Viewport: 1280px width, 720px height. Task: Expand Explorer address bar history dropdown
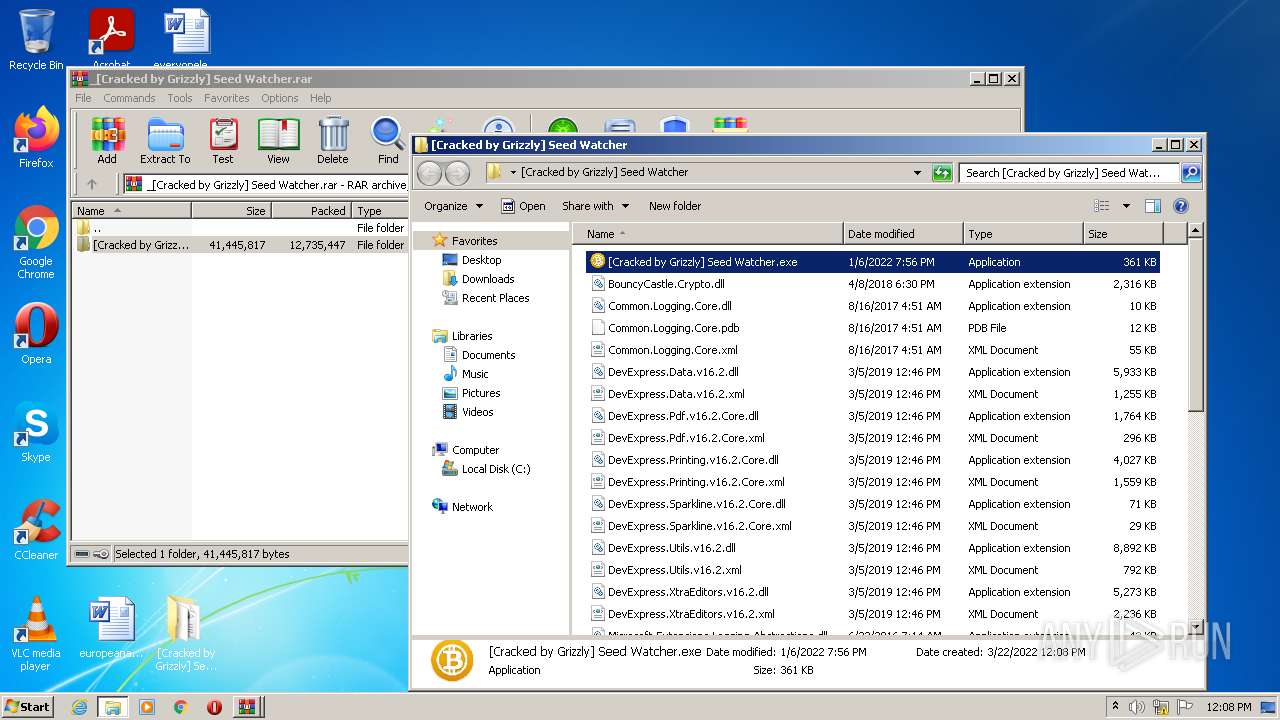(917, 173)
